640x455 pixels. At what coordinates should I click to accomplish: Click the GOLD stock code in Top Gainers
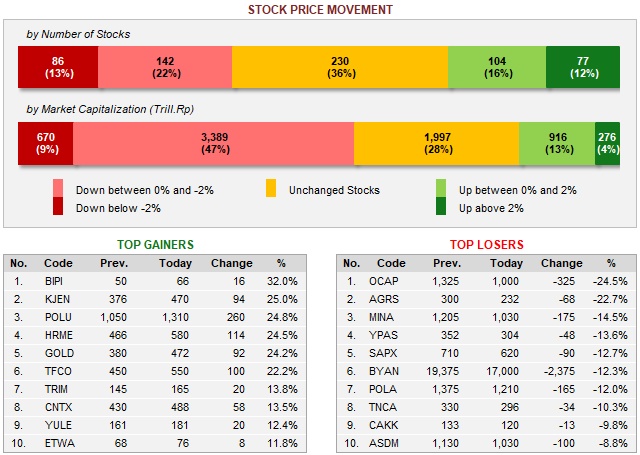click(x=57, y=350)
